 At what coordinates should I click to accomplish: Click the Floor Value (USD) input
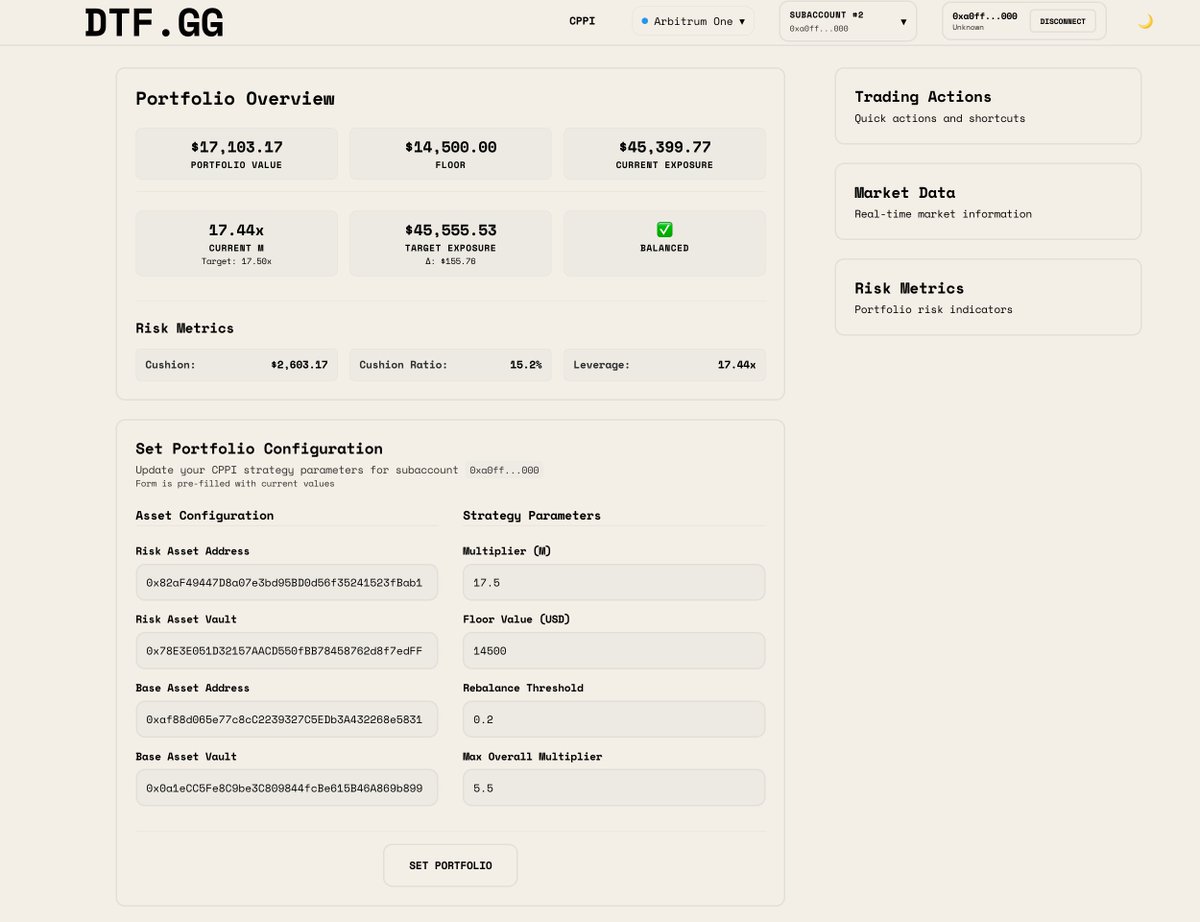(614, 651)
